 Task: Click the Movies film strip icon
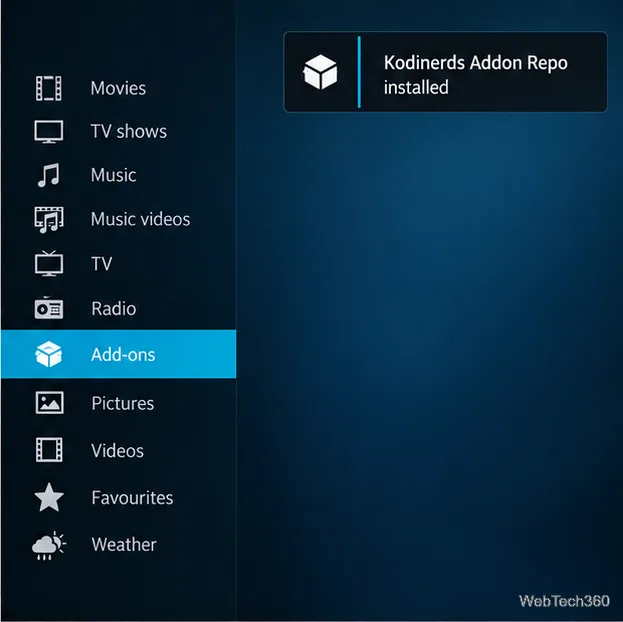48,88
